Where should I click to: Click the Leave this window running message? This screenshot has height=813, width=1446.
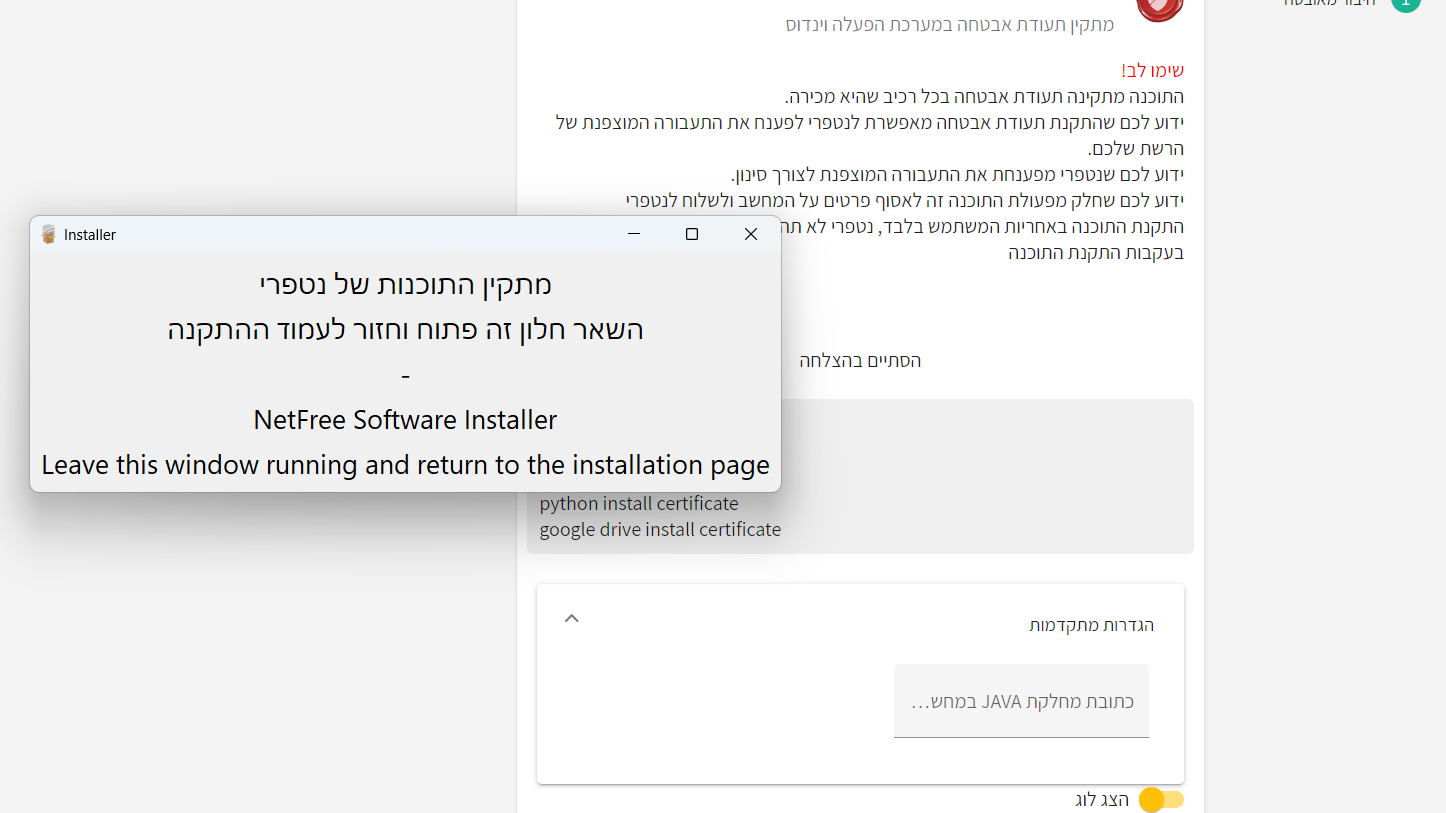coord(405,465)
